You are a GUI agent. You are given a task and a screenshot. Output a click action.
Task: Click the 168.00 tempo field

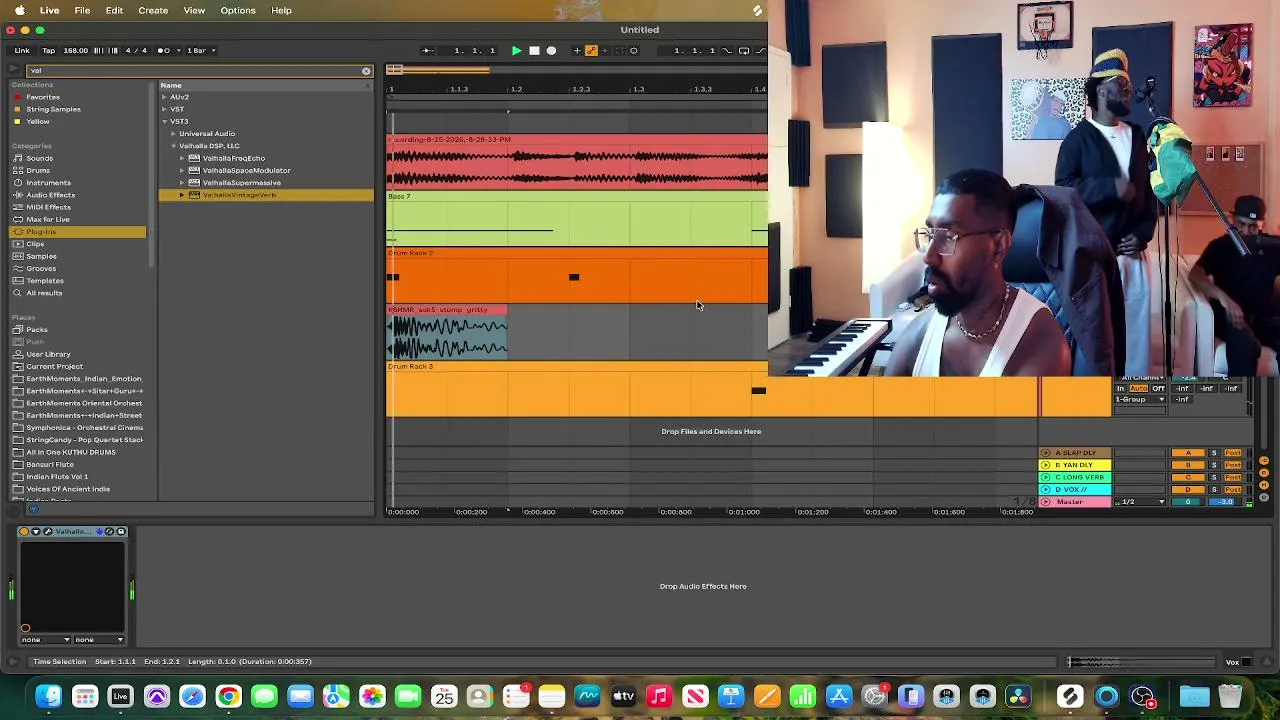click(76, 50)
